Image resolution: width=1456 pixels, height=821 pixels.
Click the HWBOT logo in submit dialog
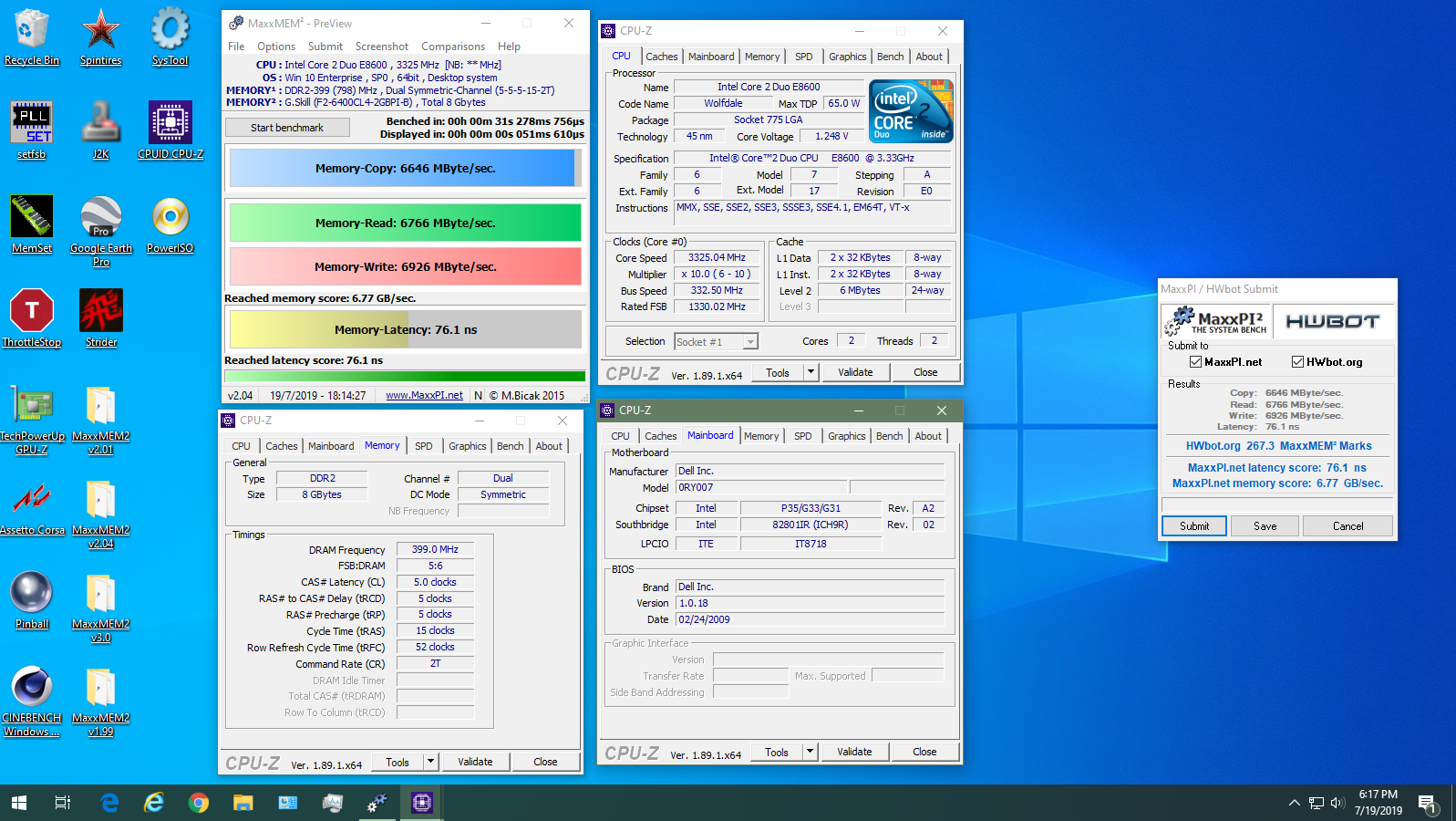1332,321
